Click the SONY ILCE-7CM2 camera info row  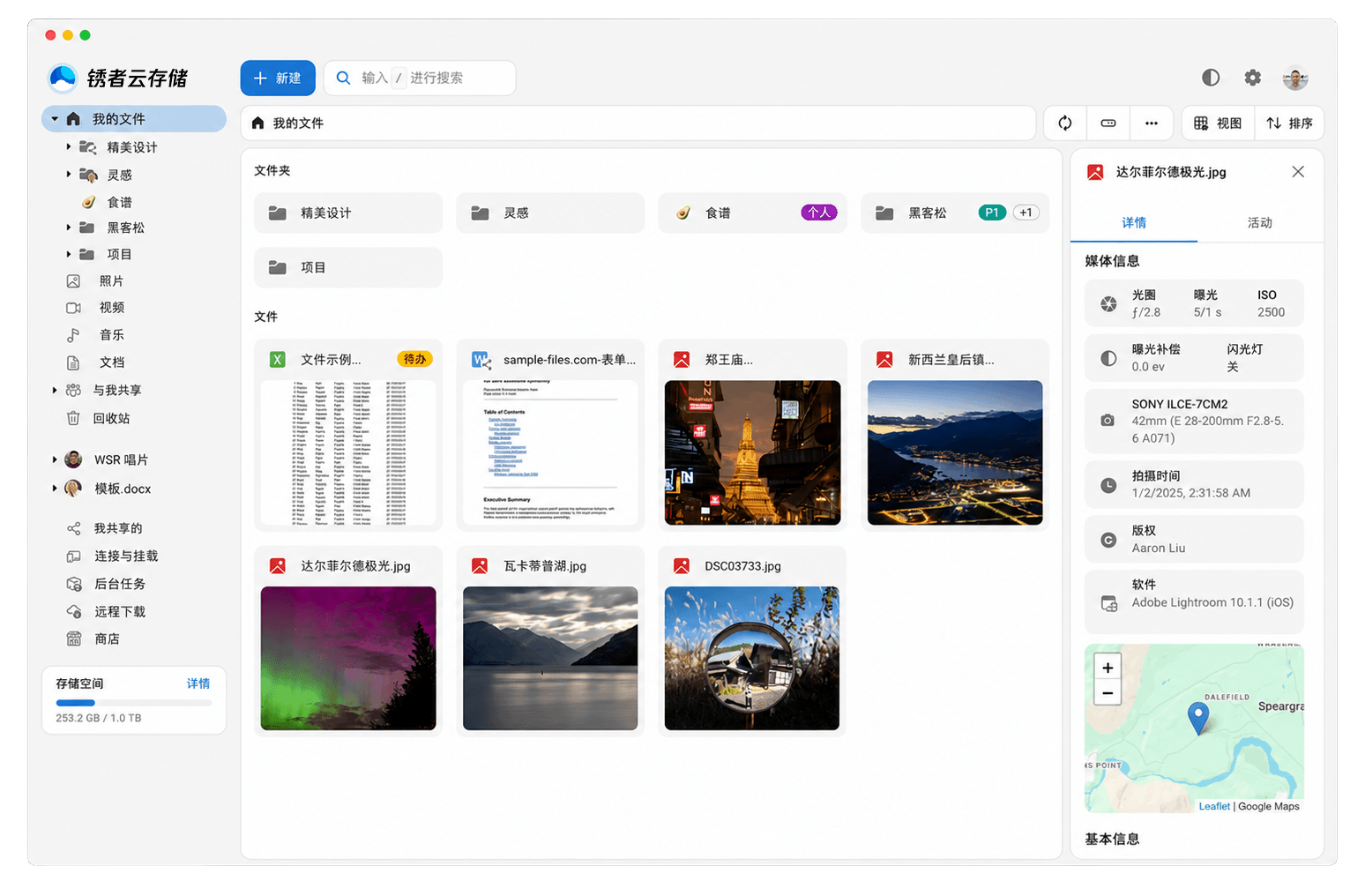click(x=1194, y=421)
